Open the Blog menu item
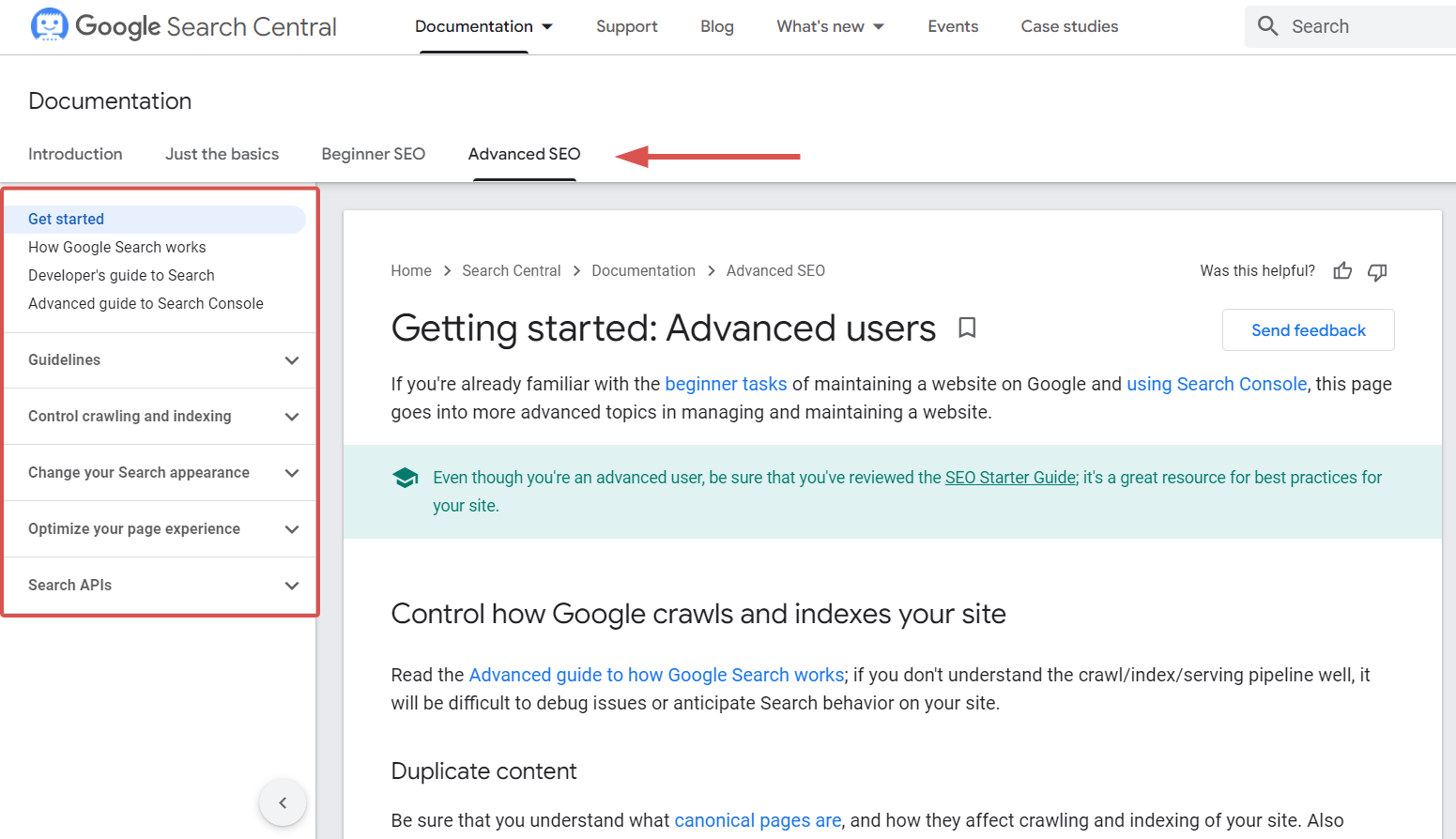This screenshot has width=1456, height=839. tap(717, 26)
